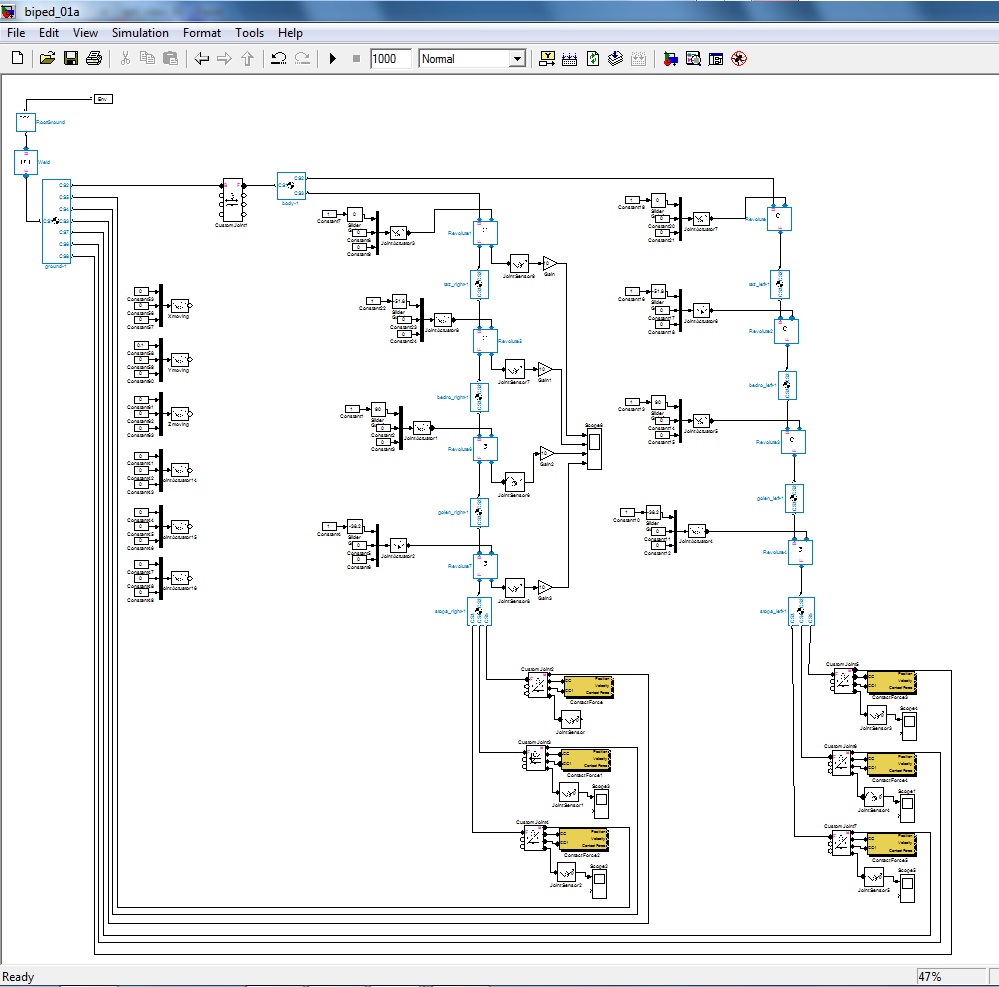Screen dimensions: 999x987
Task: Select the Weld block
Action: (x=26, y=161)
